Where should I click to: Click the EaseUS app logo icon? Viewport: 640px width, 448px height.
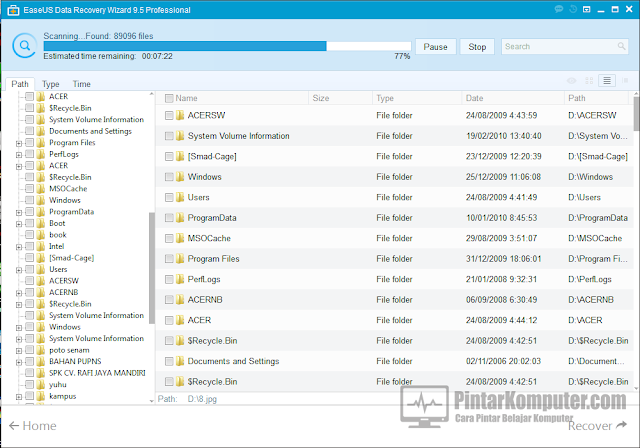click(13, 10)
